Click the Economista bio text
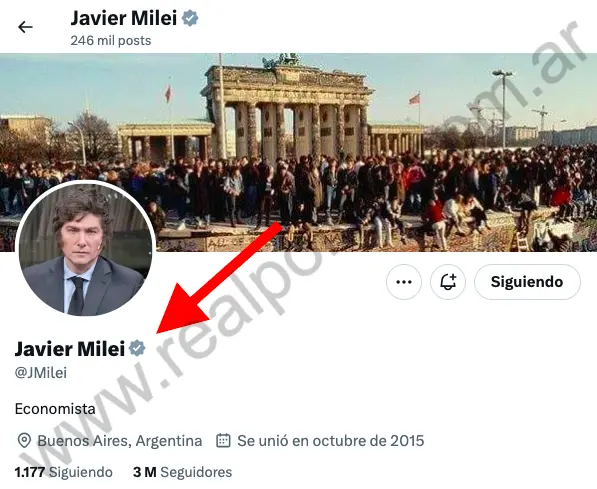Viewport: 597px width, 489px height. [x=55, y=409]
